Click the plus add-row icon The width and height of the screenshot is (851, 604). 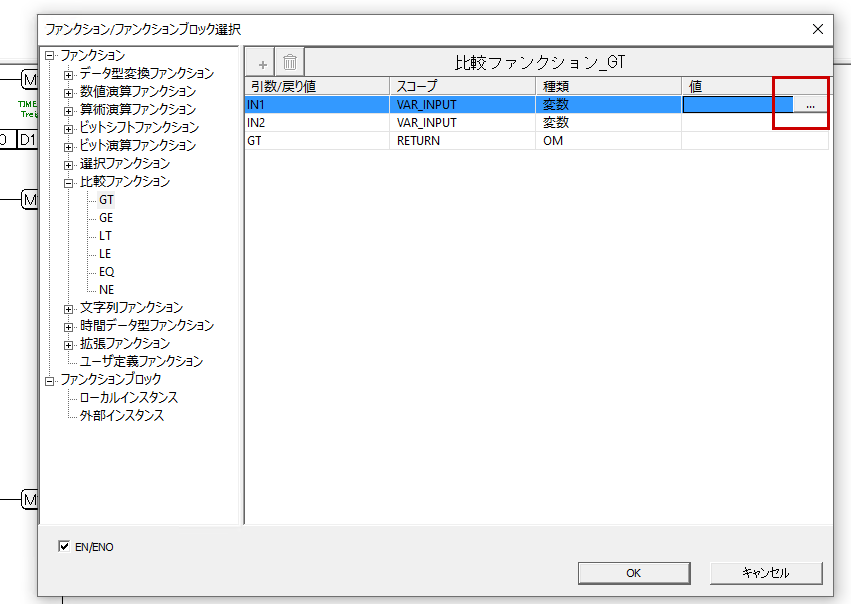(x=263, y=62)
